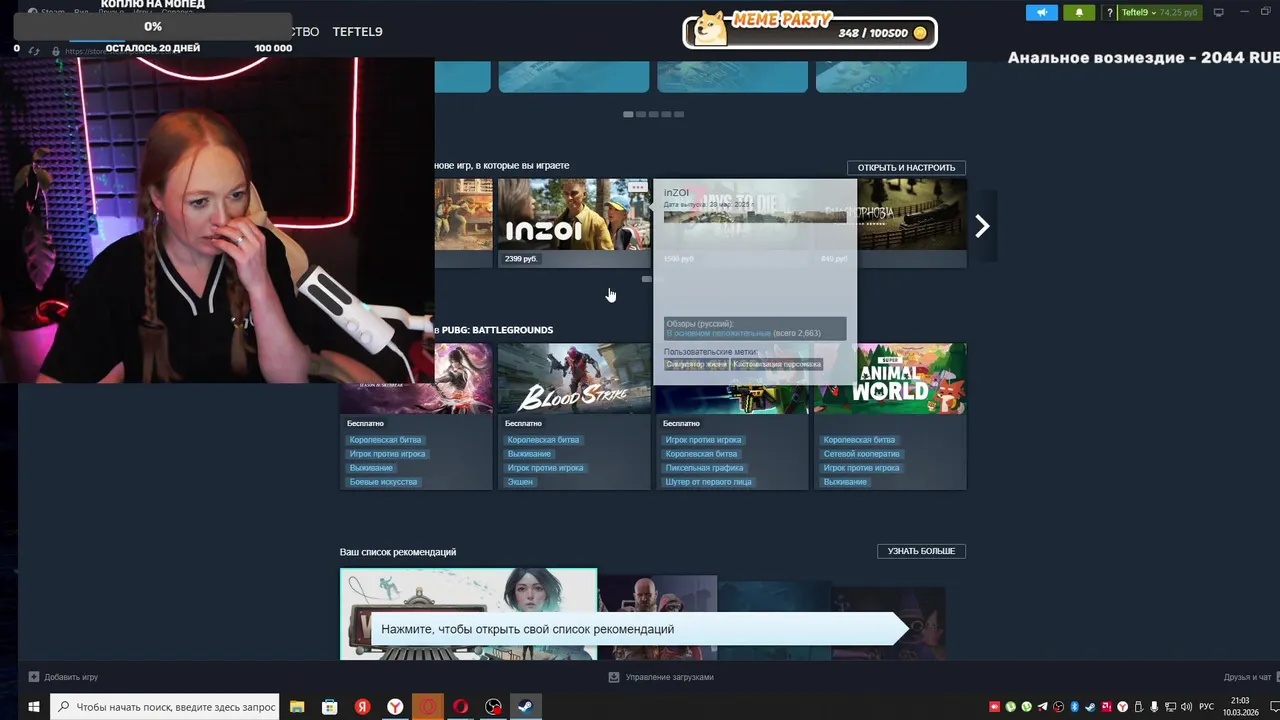Open File Explorer from taskbar
This screenshot has height=720, width=1280.
[x=297, y=707]
